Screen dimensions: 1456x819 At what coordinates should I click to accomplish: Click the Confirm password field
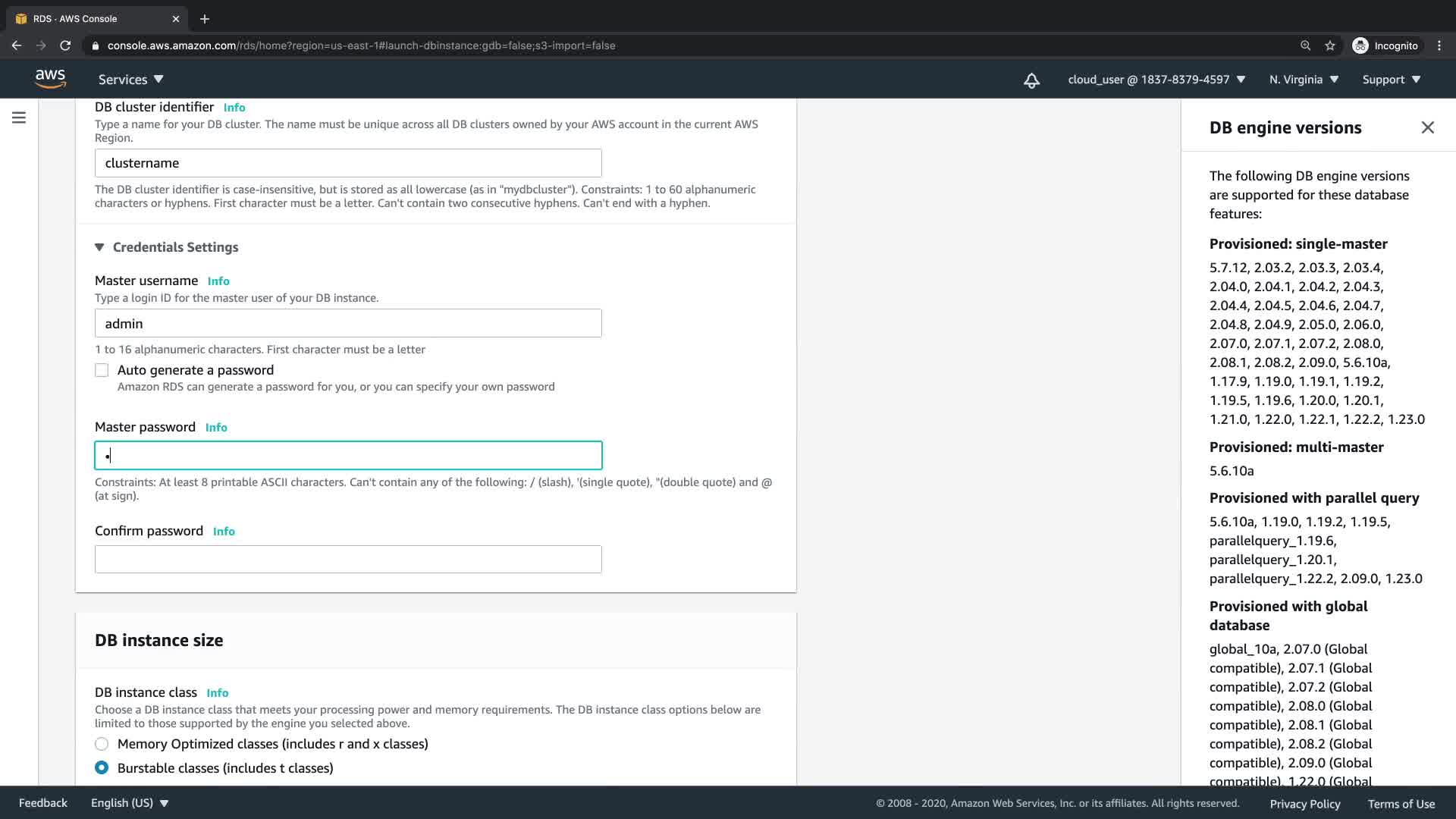(x=348, y=560)
